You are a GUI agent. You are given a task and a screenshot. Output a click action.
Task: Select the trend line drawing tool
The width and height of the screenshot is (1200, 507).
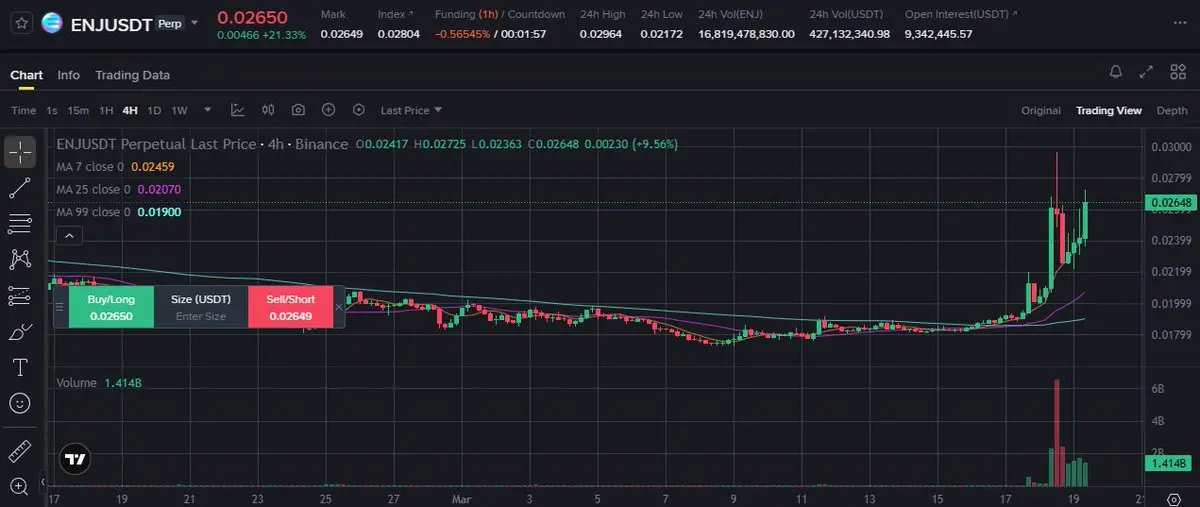click(x=19, y=188)
